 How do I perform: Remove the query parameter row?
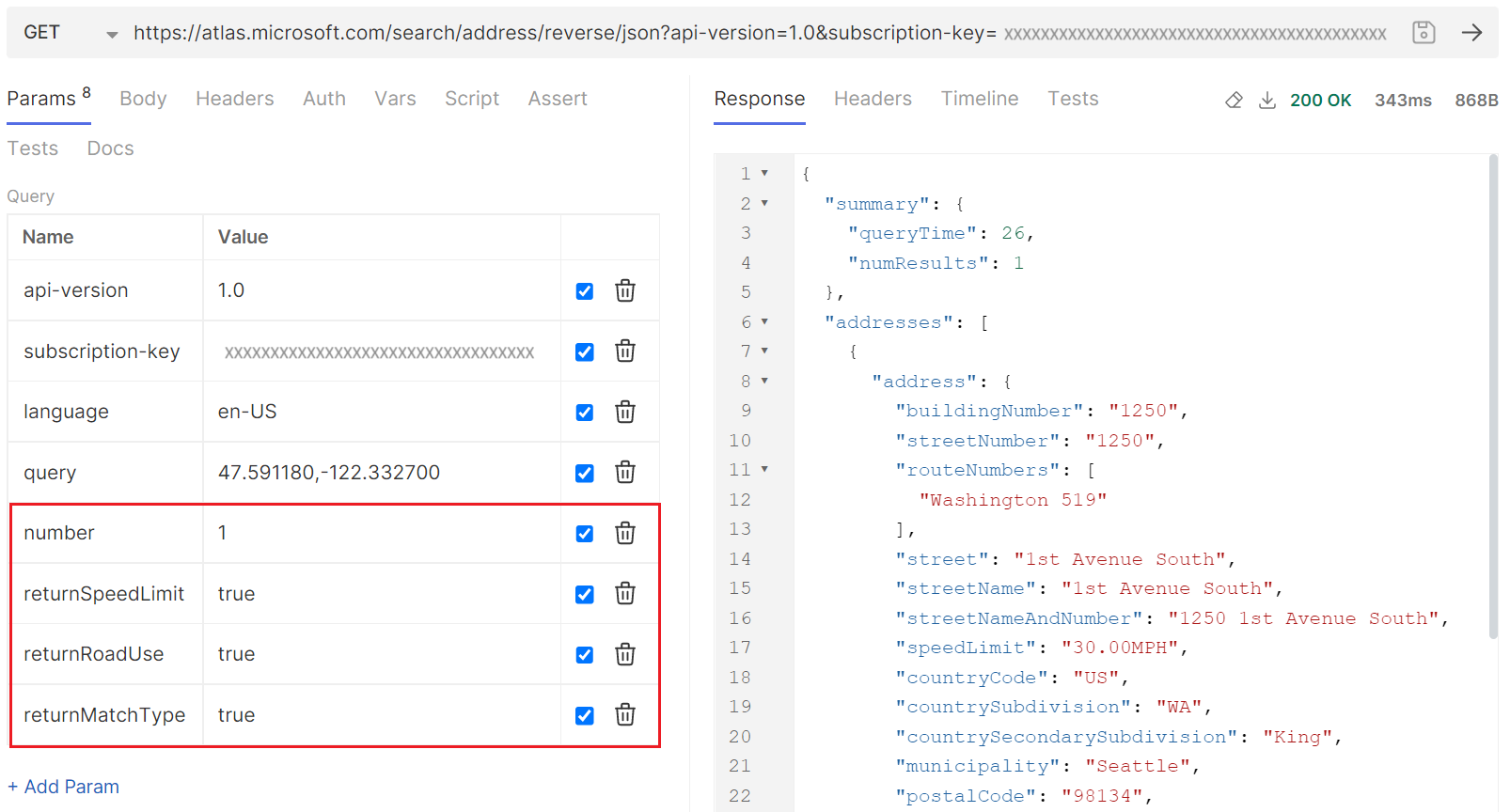pyautogui.click(x=625, y=473)
